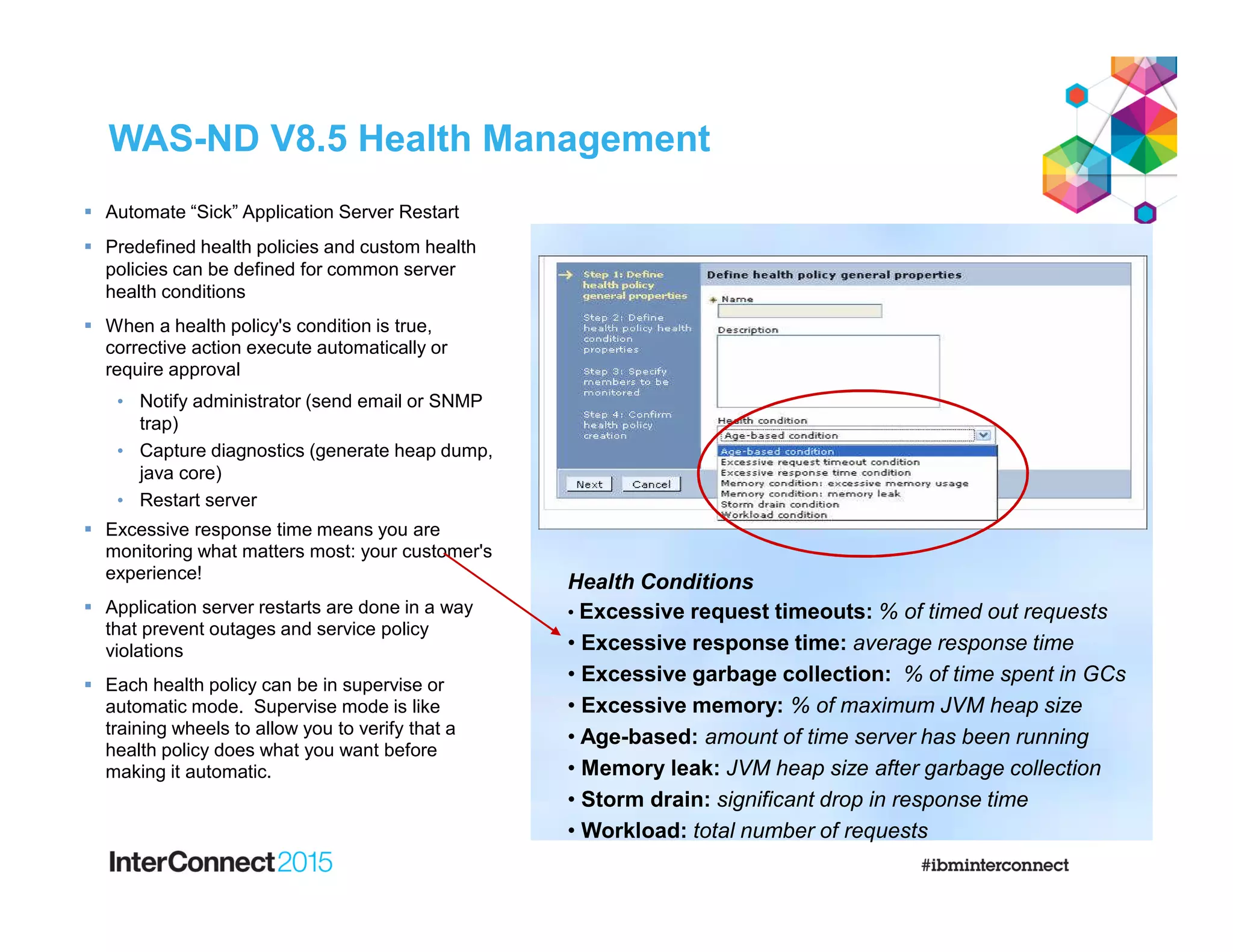Click the 'Notify administrator (send email or SNMP trap)' sub-bullet
Screen dimensions: 1233x952
point(311,412)
